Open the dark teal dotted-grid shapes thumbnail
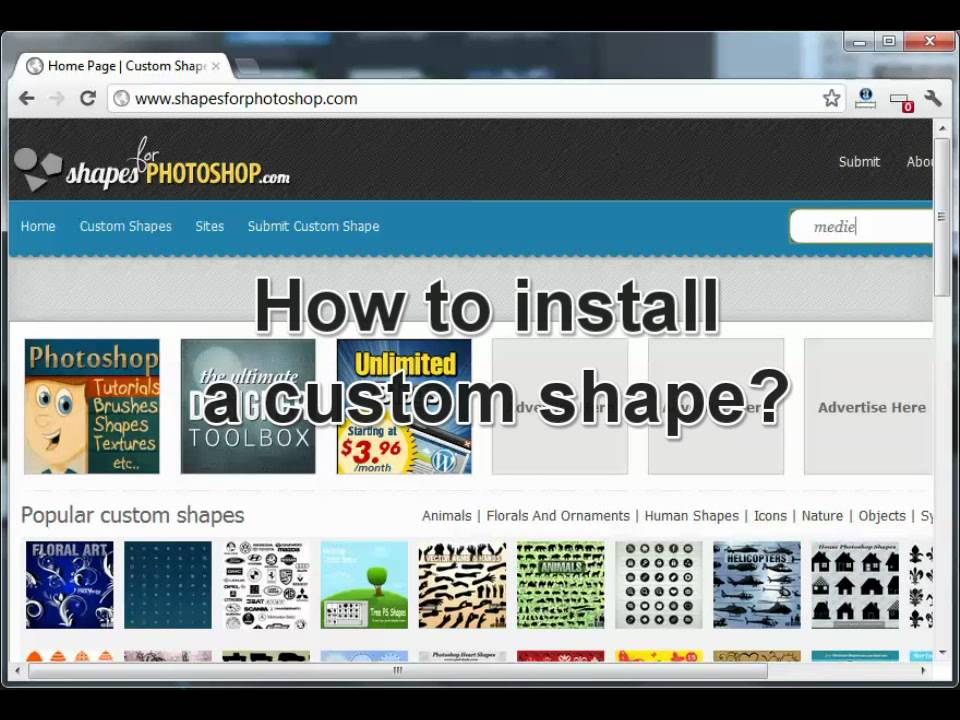This screenshot has height=720, width=960. pos(168,585)
